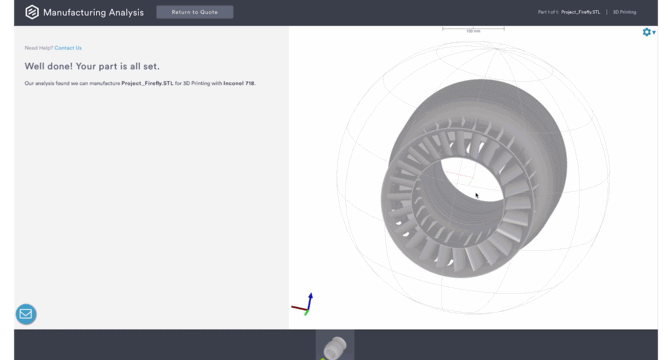Open the Contact Us link
This screenshot has height=360, width=670.
(68, 48)
